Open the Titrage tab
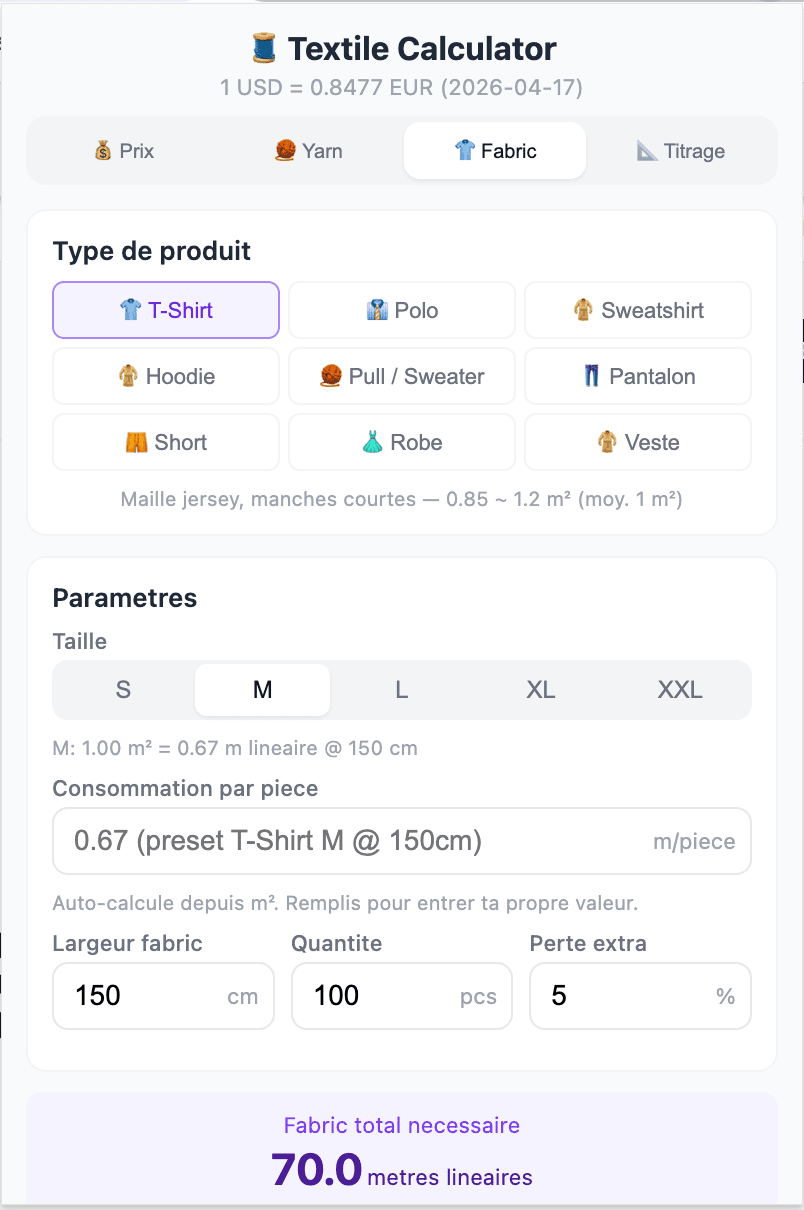This screenshot has height=1210, width=804. coord(681,150)
